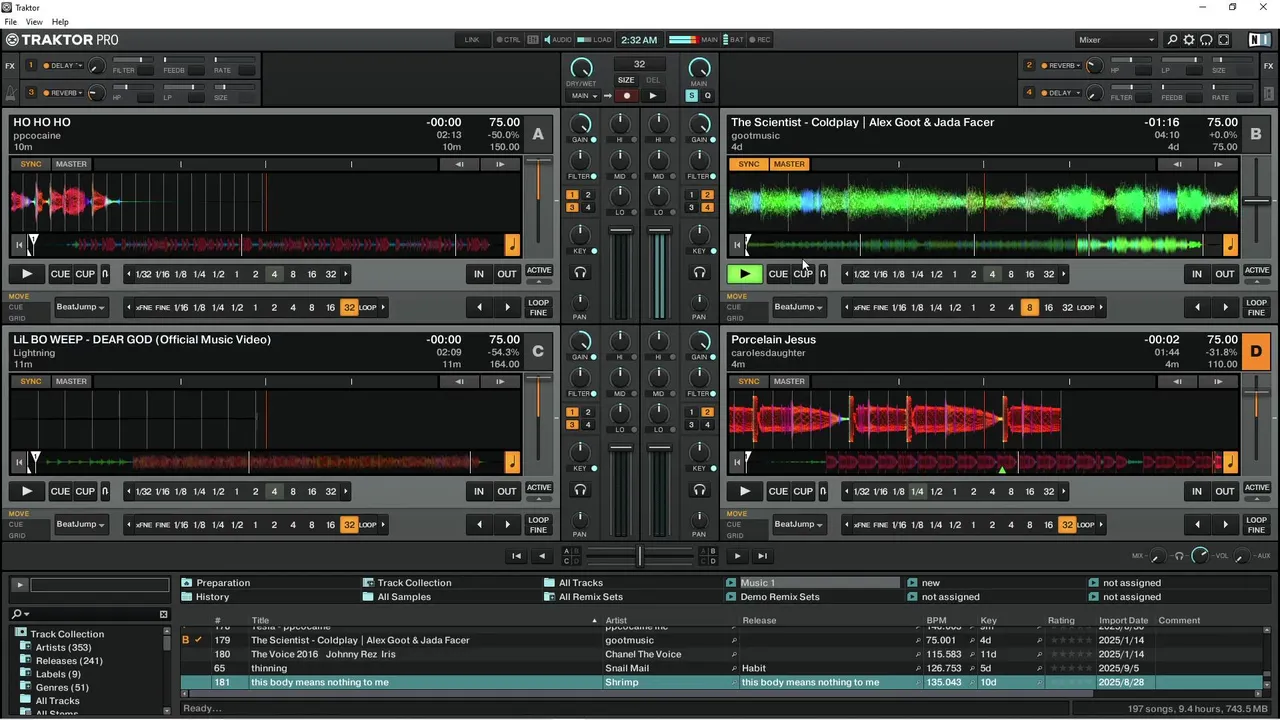The height and width of the screenshot is (720, 1280).
Task: Toggle Deck D keylock note icon
Action: [x=1230, y=461]
